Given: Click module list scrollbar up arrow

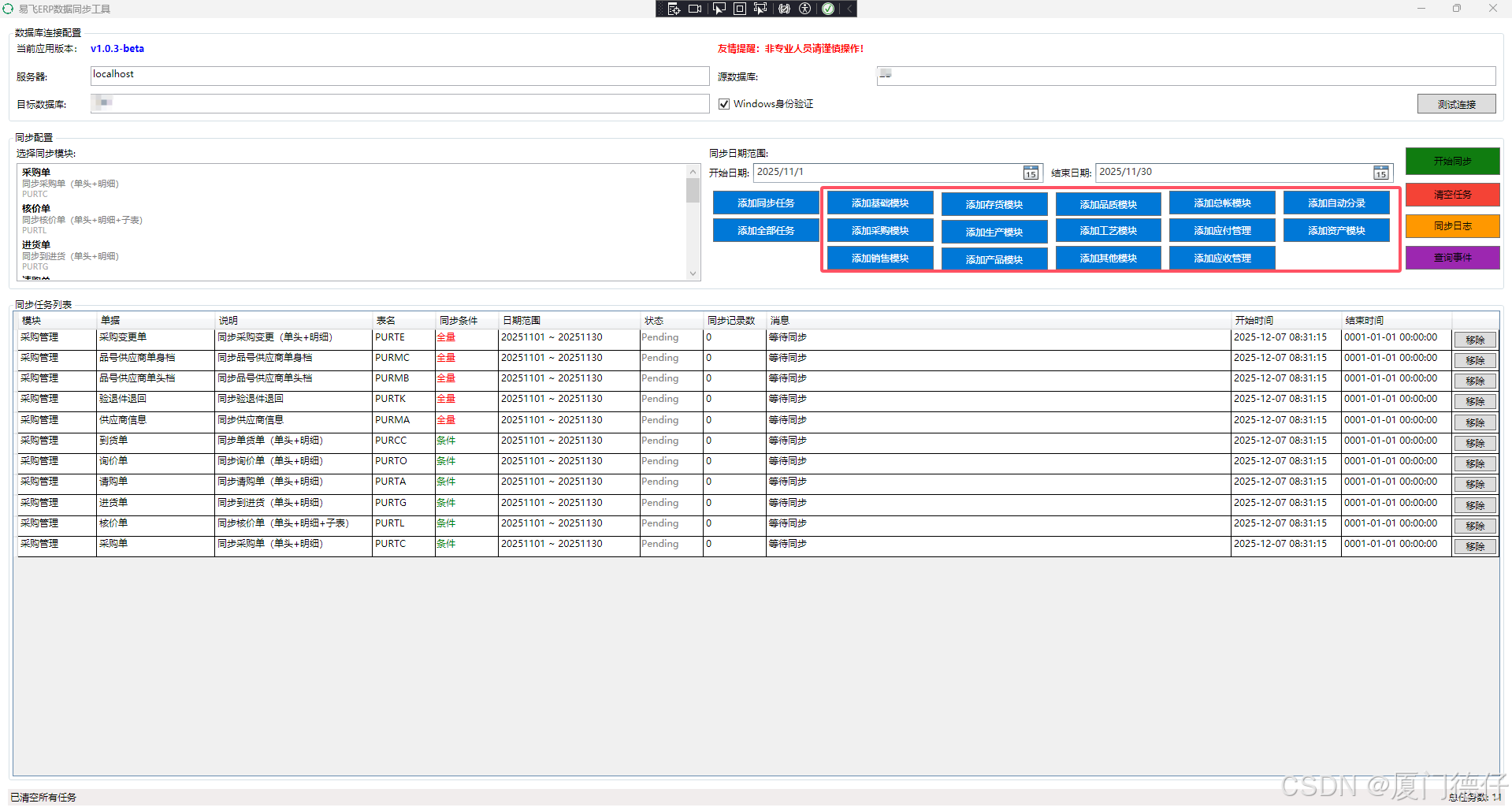Looking at the screenshot, I should coord(693,171).
